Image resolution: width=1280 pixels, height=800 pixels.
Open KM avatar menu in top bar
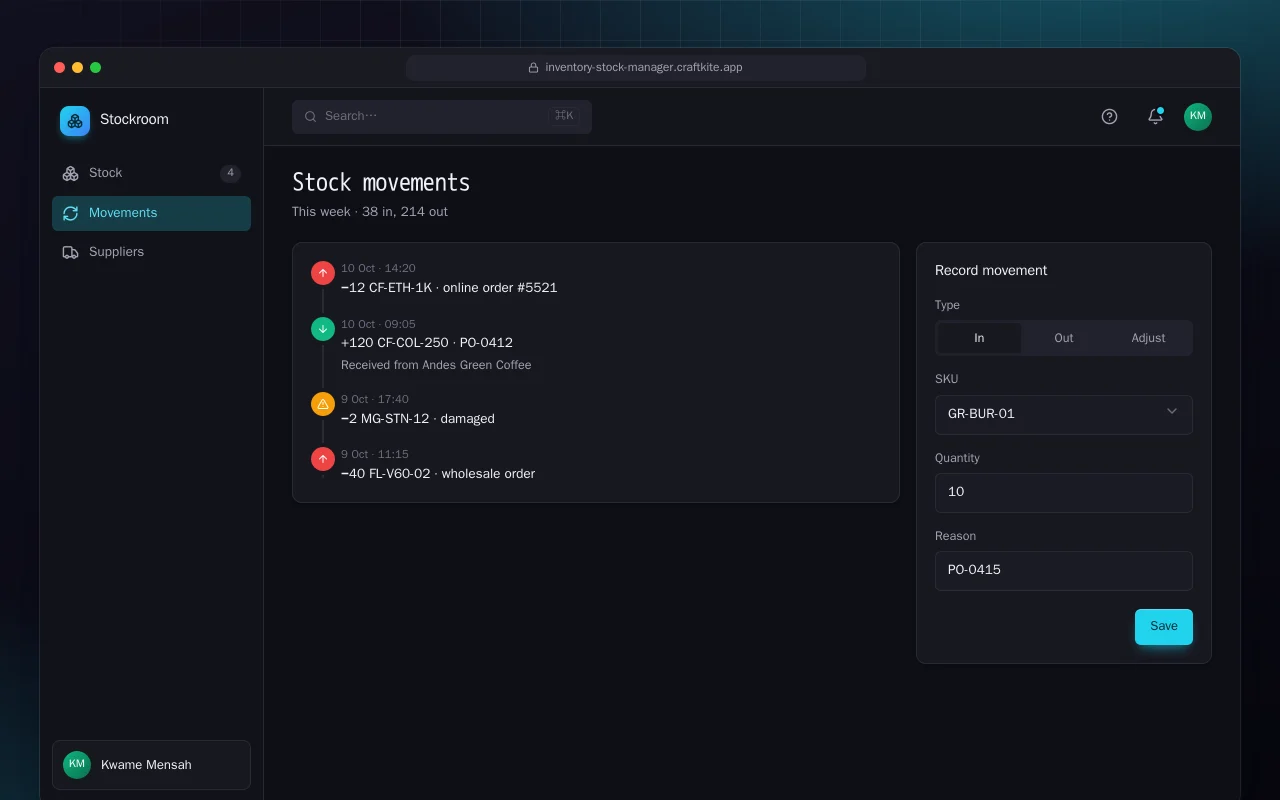point(1198,117)
